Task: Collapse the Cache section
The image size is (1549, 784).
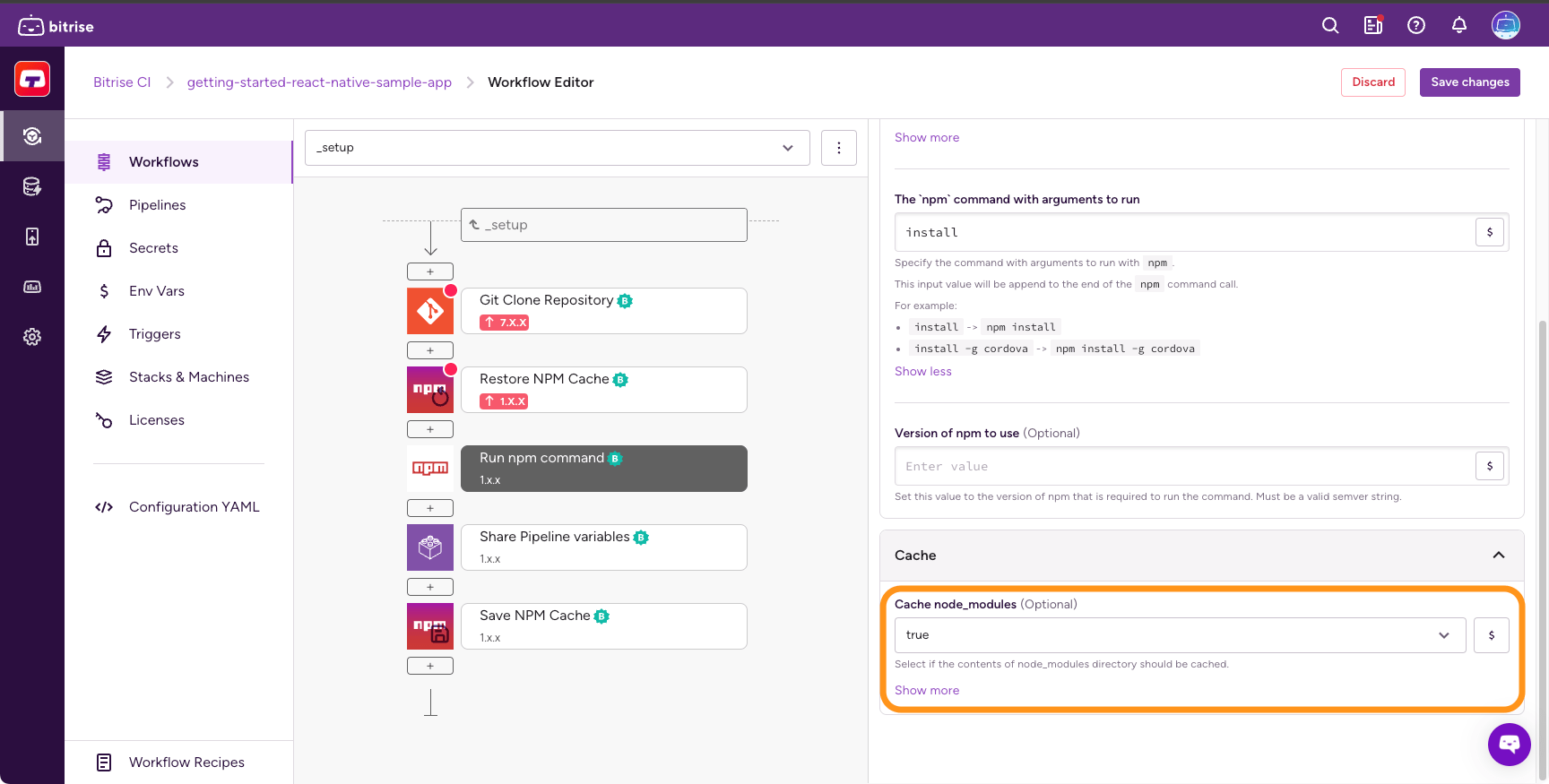Action: tap(1498, 556)
